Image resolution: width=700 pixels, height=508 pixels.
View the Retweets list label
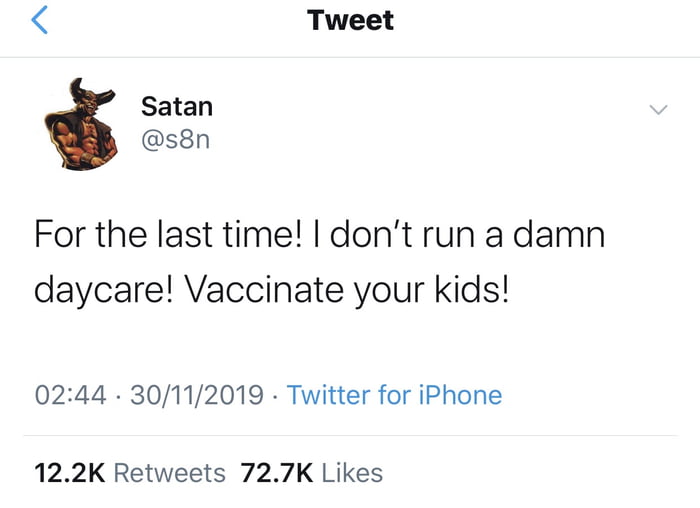tap(169, 472)
